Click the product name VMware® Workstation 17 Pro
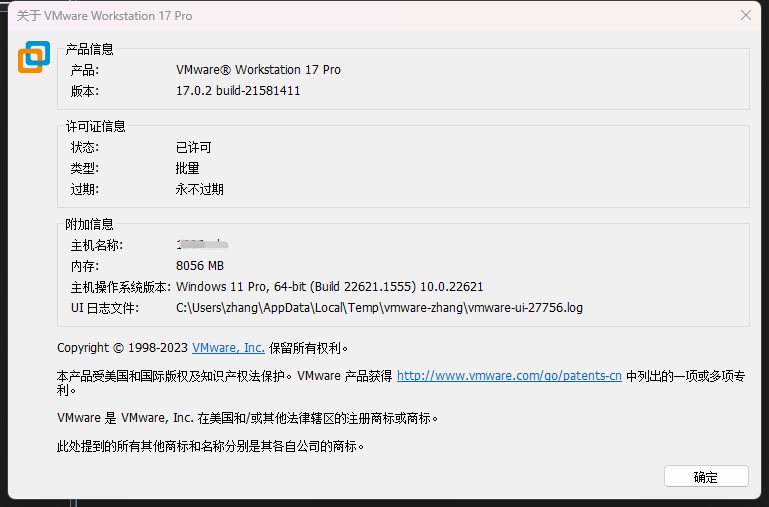 click(258, 70)
